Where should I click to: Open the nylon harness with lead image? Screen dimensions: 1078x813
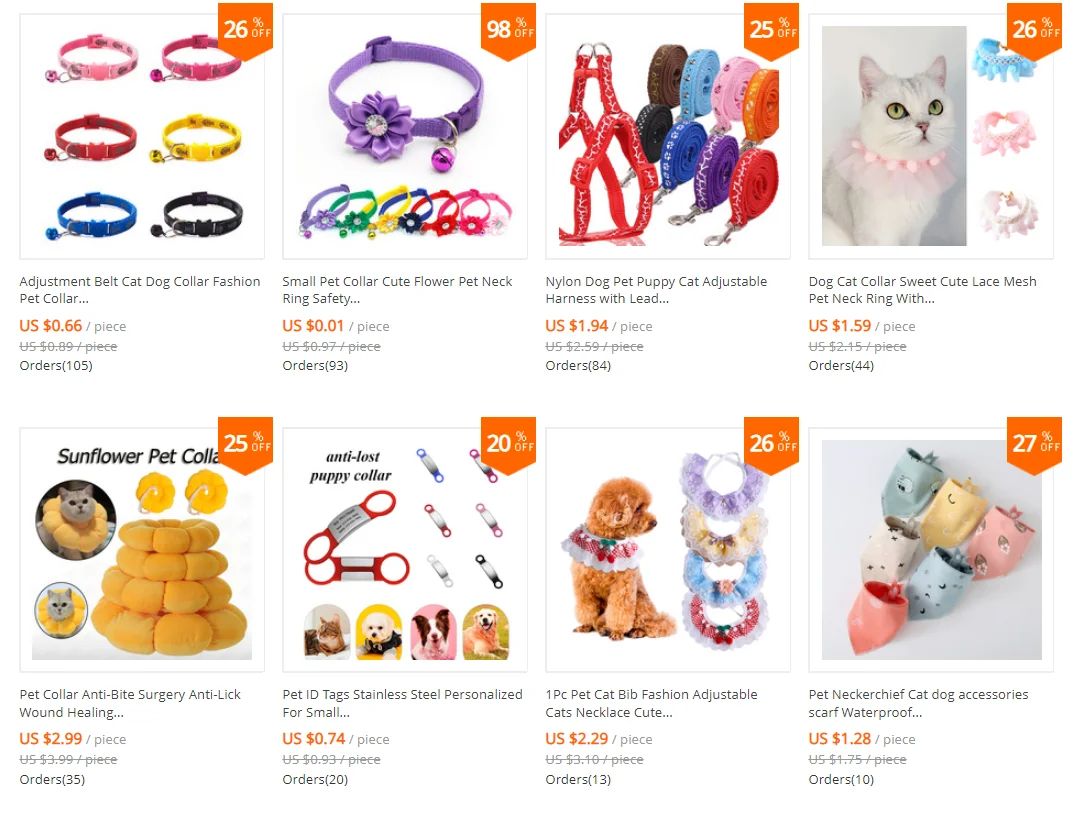(668, 136)
